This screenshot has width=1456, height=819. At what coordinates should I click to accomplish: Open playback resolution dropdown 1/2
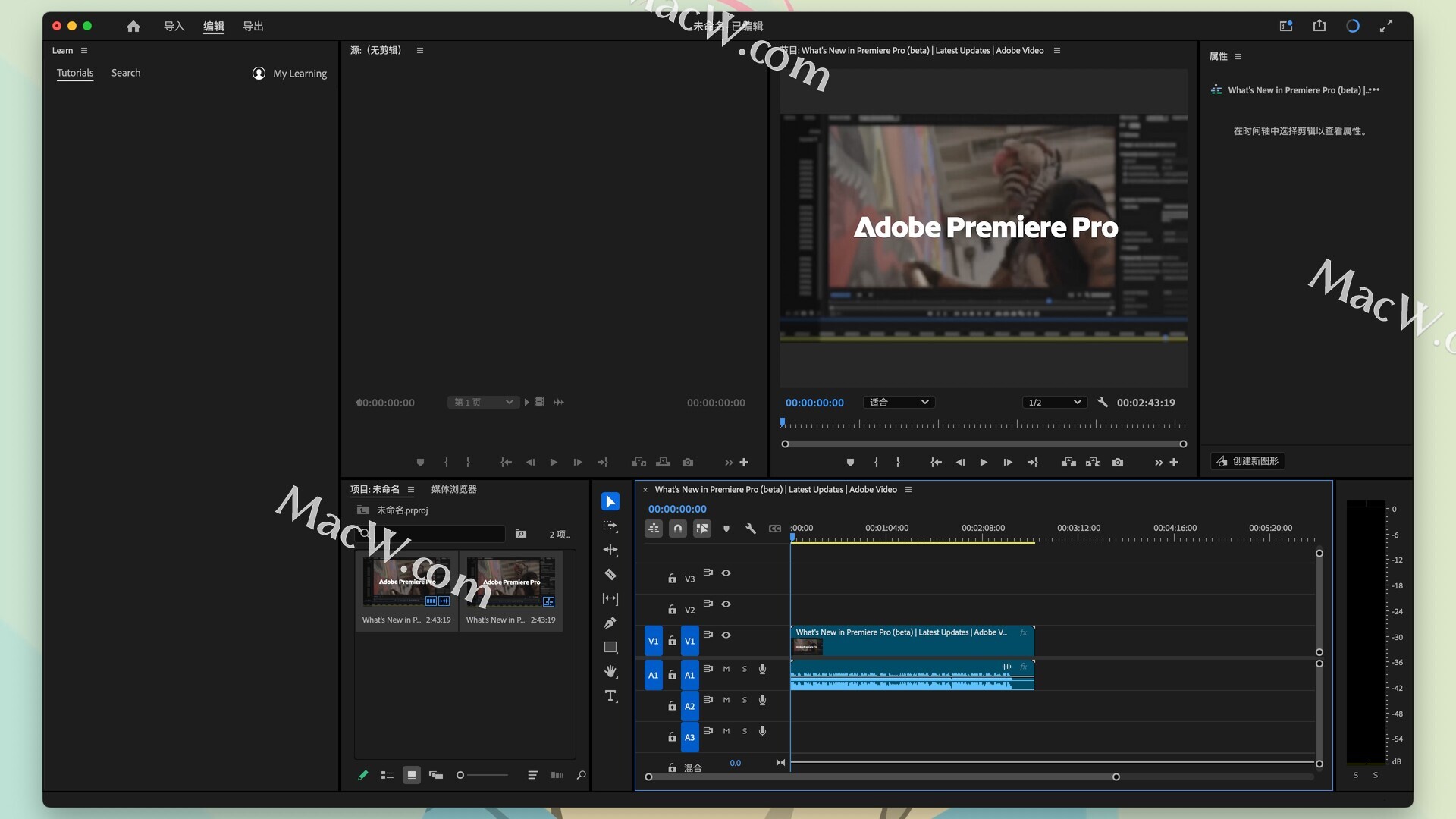[1054, 403]
